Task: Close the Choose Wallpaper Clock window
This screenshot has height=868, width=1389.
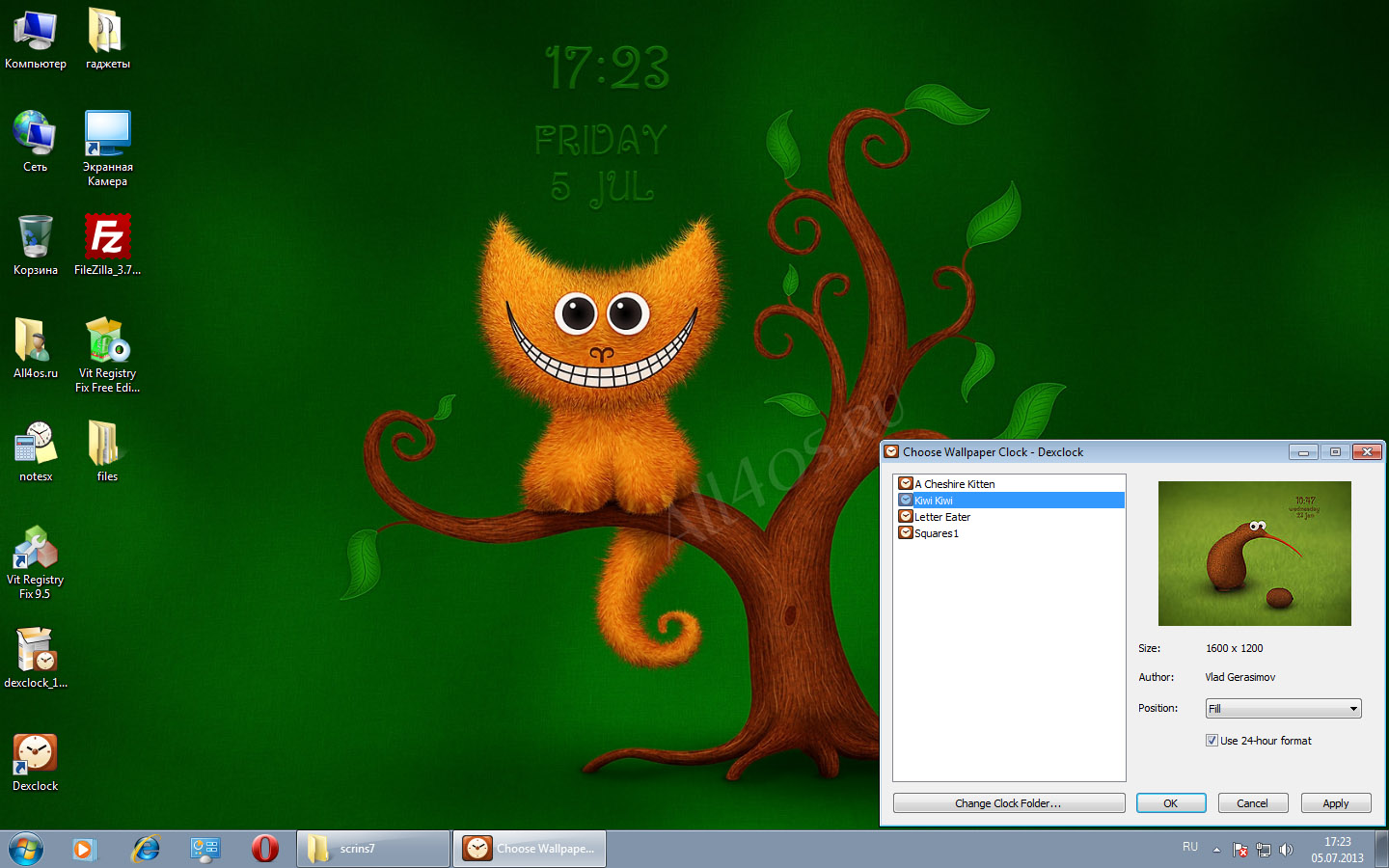Action: click(1367, 451)
